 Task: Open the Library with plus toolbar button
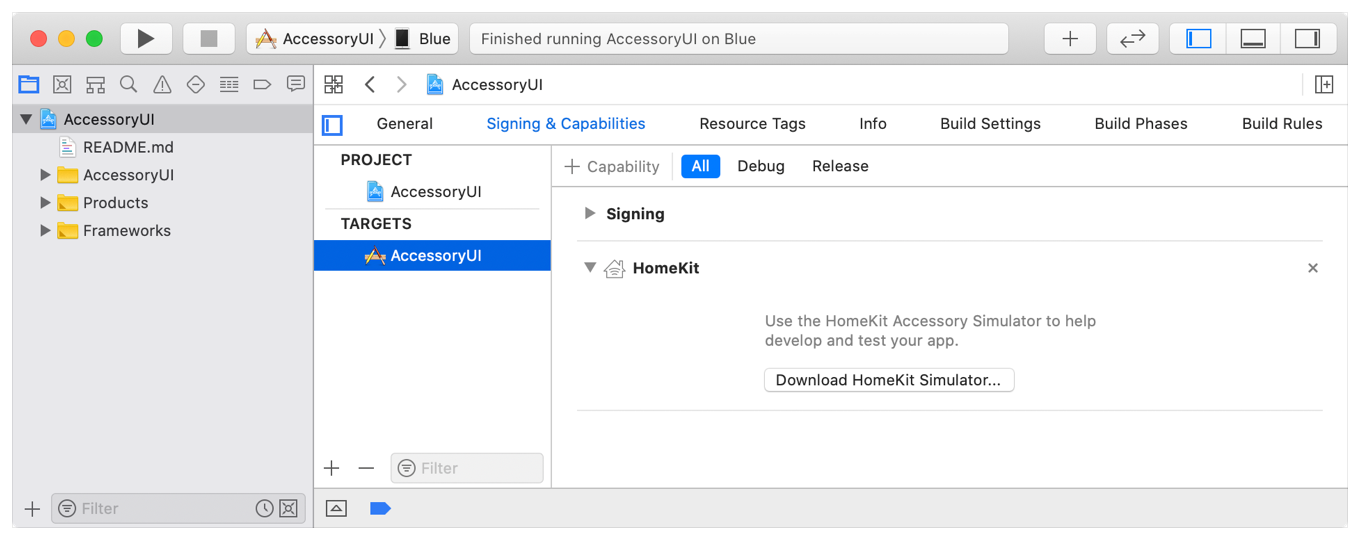click(x=1070, y=39)
